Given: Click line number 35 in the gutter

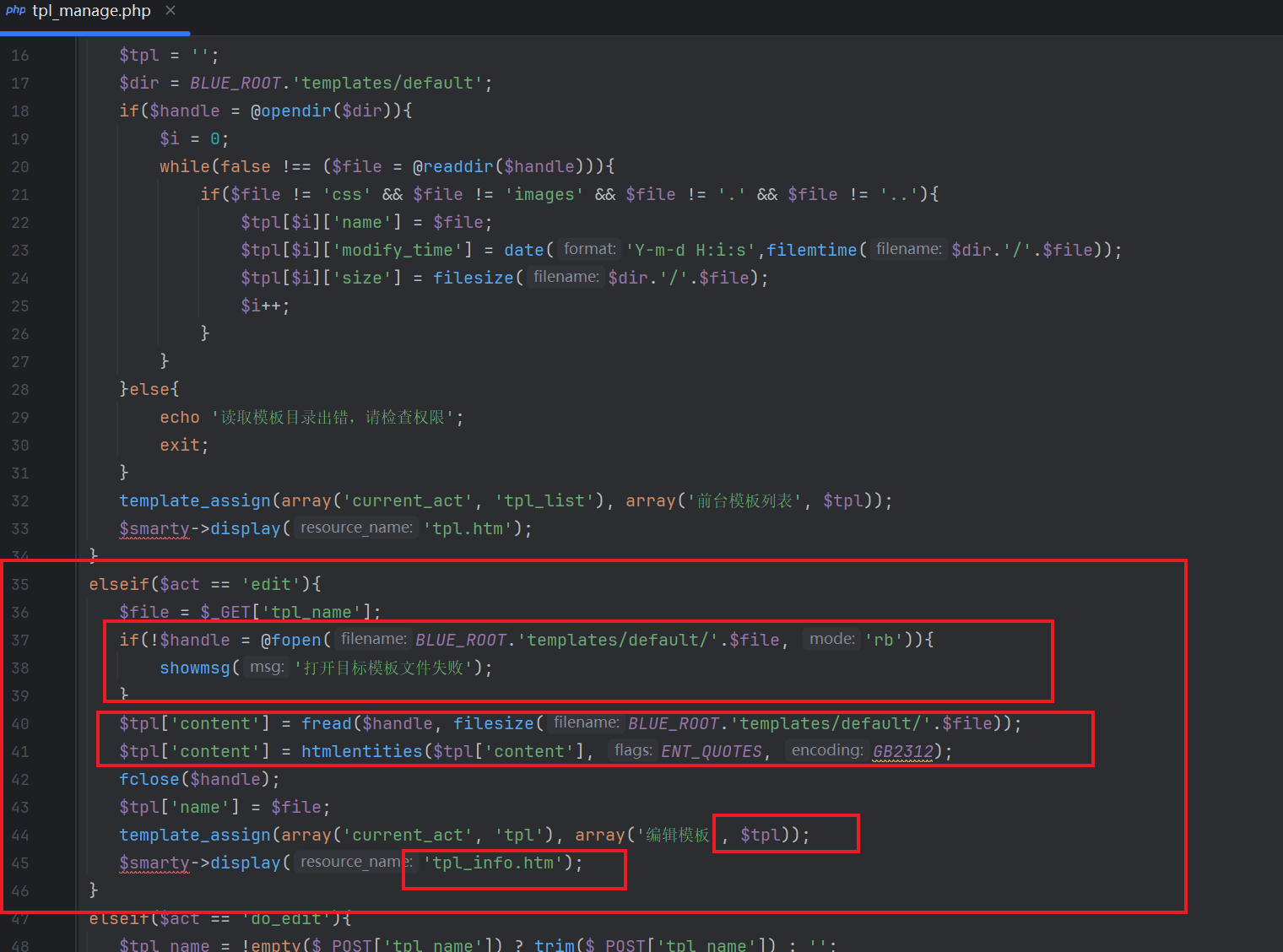Looking at the screenshot, I should tap(20, 584).
